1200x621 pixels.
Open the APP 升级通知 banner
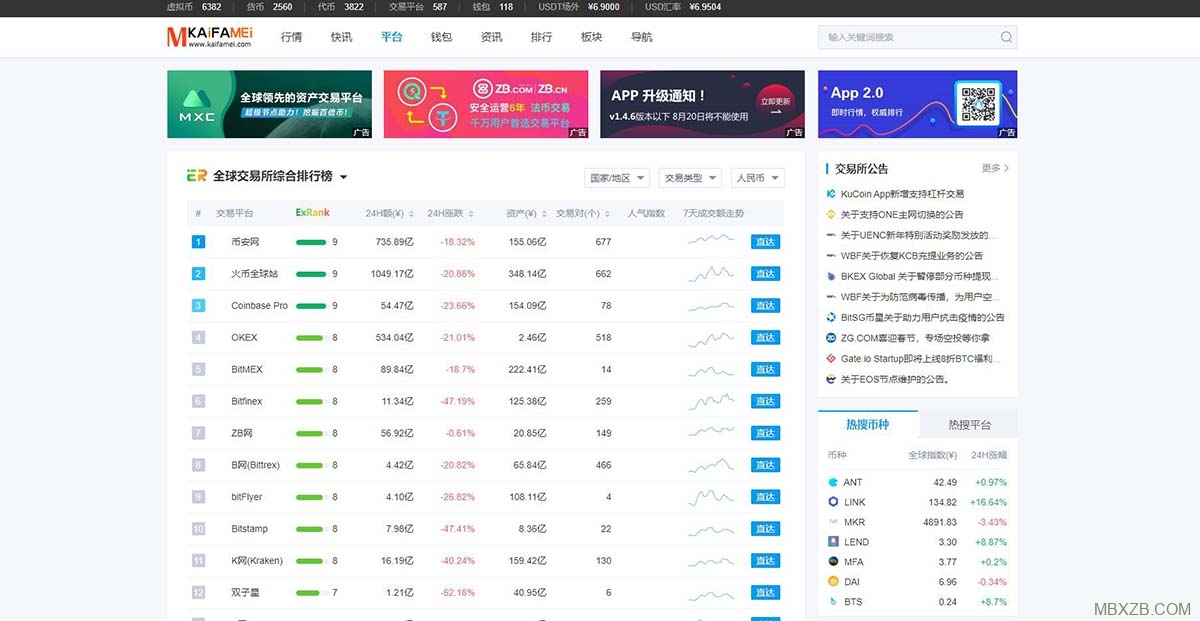(x=702, y=104)
